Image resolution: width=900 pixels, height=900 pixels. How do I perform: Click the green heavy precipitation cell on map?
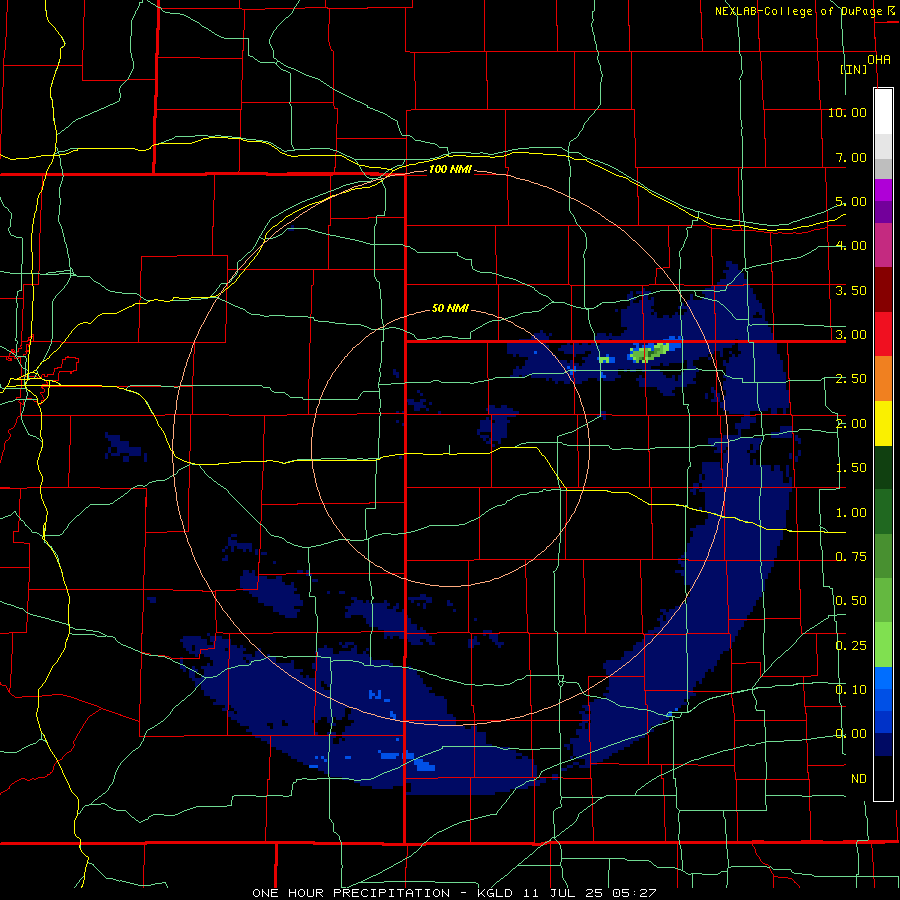649,352
